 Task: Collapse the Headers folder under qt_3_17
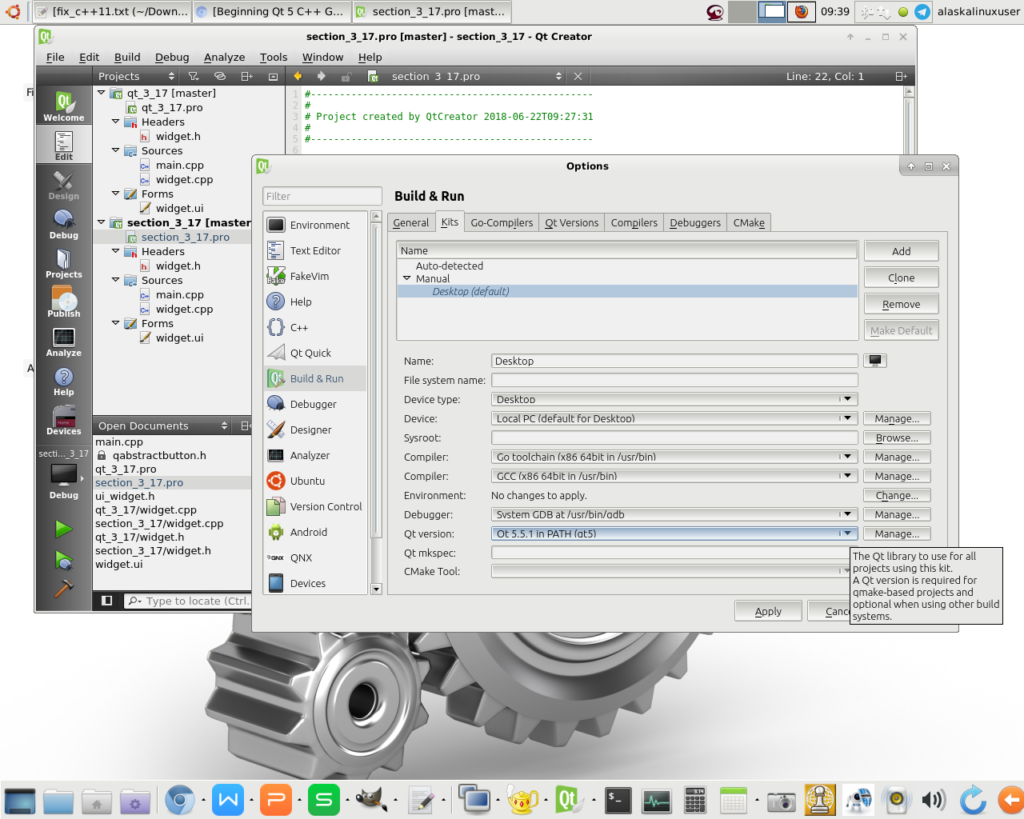(x=117, y=122)
